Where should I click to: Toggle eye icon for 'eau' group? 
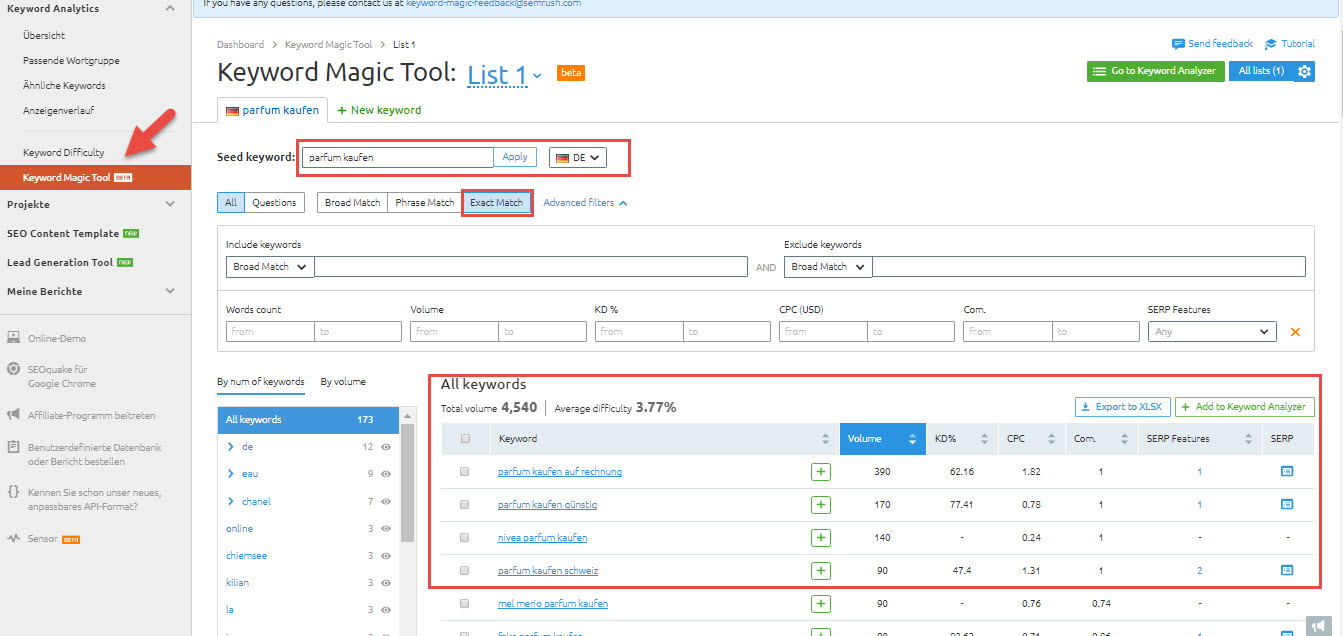point(386,474)
